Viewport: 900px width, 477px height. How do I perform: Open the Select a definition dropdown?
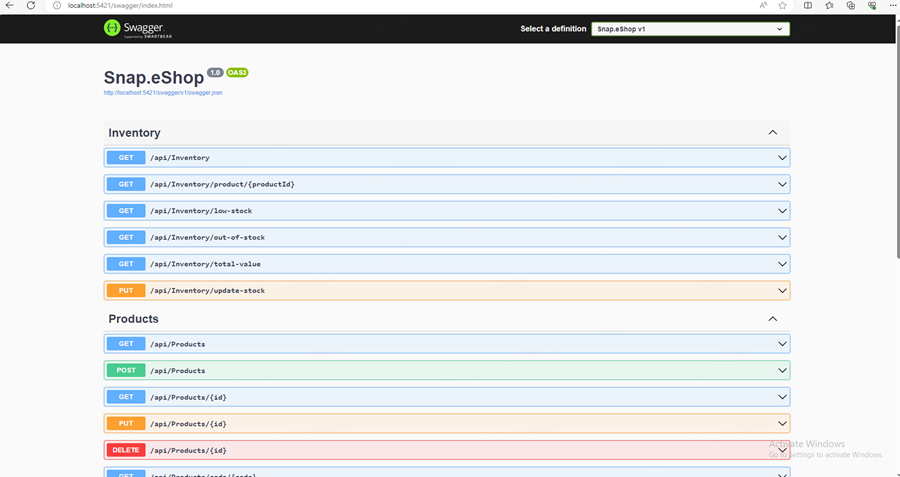pos(690,29)
